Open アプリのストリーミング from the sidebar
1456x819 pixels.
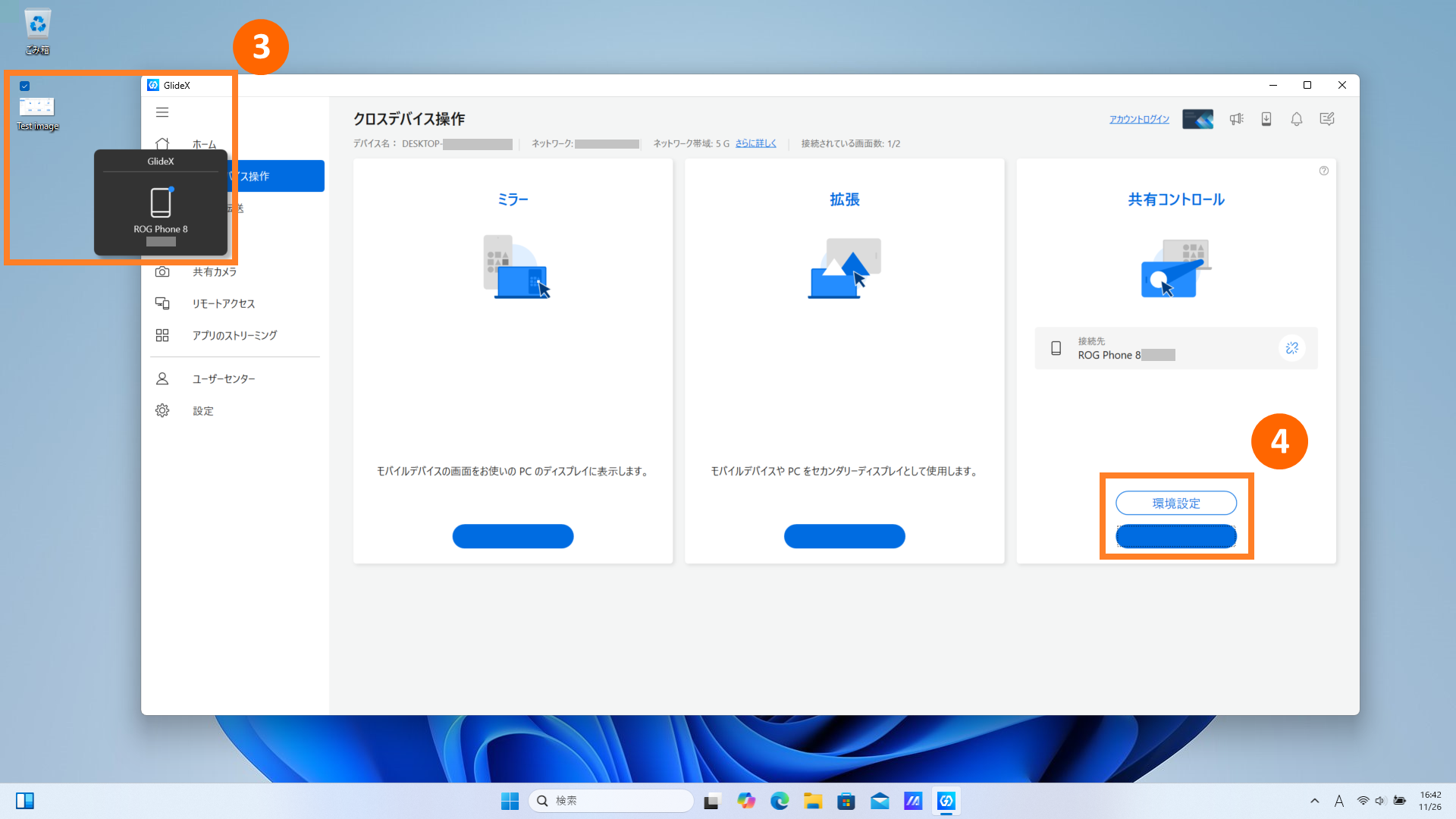click(x=234, y=335)
